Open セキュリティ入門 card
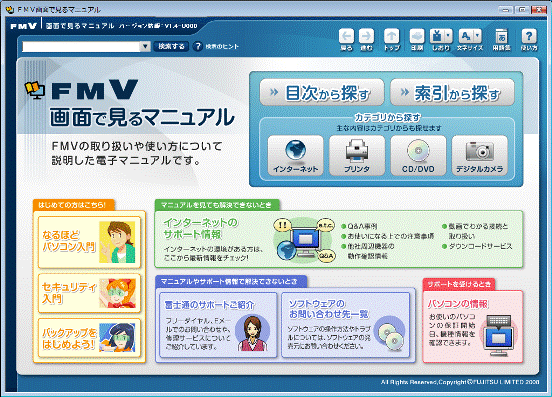The height and width of the screenshot is (397, 552). pos(89,293)
